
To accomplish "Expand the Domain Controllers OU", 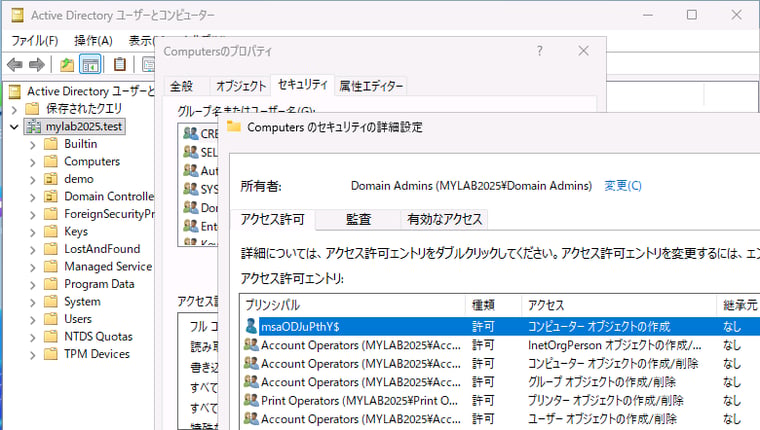I will (x=32, y=197).
